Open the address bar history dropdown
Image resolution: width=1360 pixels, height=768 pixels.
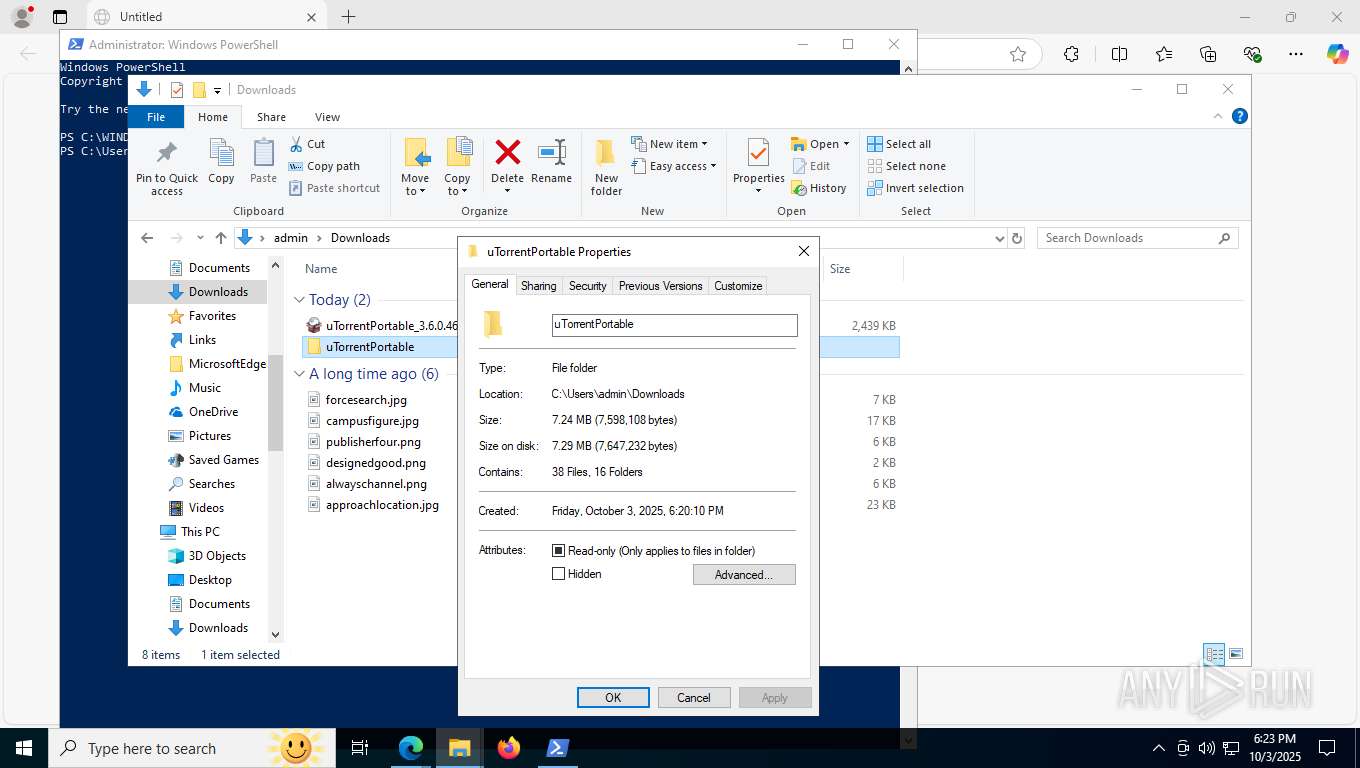pos(999,238)
